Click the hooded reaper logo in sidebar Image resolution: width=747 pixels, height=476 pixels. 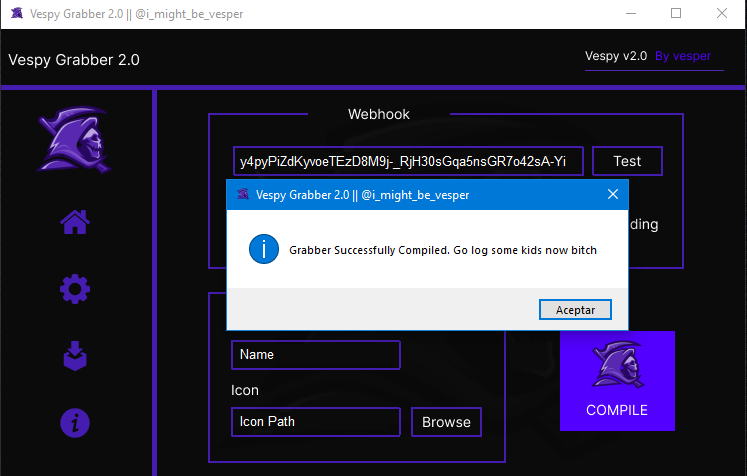click(x=74, y=140)
